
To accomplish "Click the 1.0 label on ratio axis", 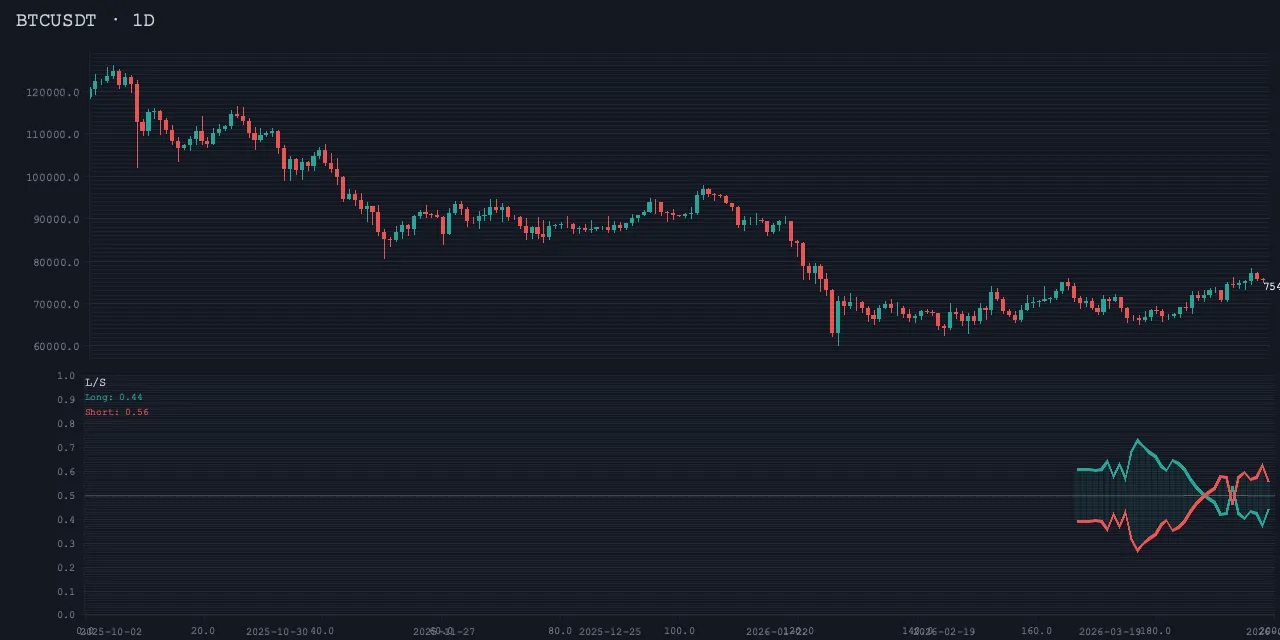I will pos(66,376).
